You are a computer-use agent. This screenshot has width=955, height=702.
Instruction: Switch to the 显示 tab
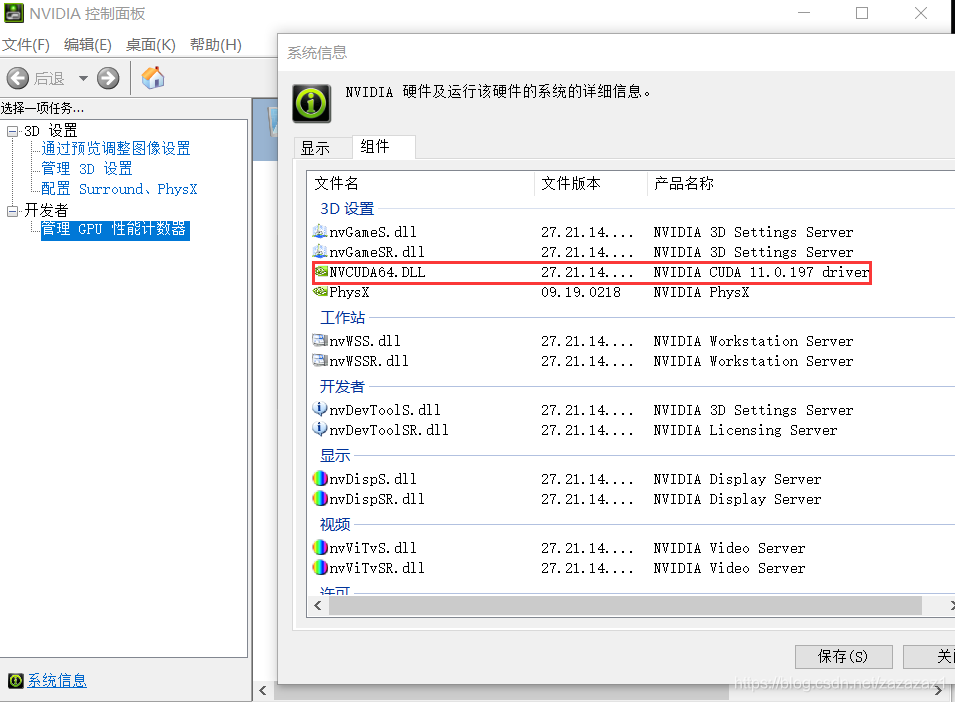(315, 148)
